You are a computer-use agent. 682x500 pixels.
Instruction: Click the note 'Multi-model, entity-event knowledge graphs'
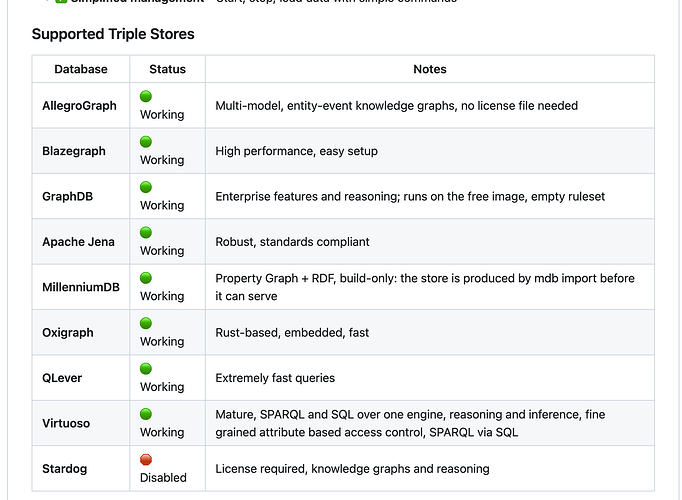(x=335, y=106)
